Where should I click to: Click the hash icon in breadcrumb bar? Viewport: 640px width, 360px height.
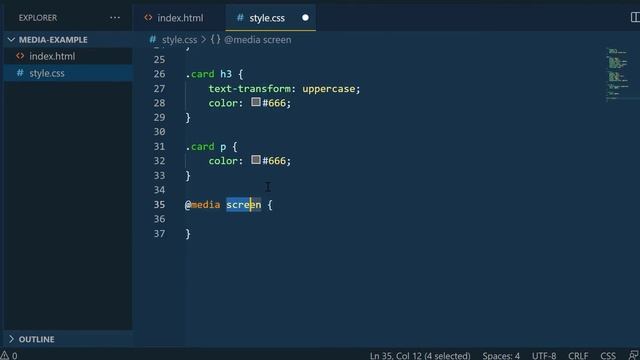[153, 40]
